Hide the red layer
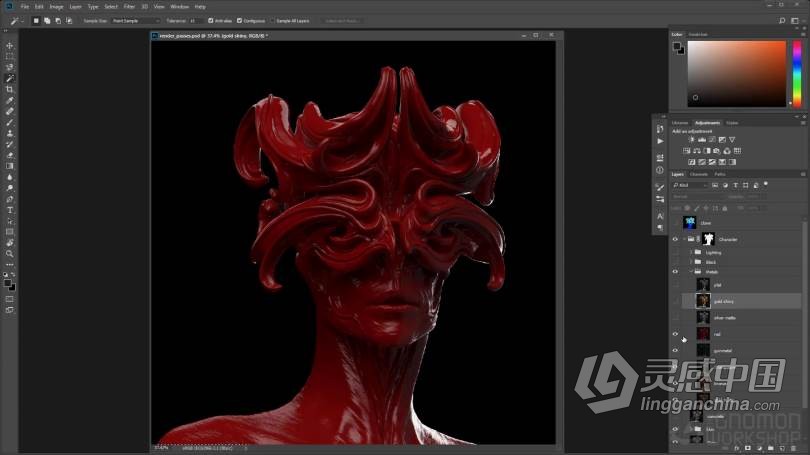Viewport: 810px width, 455px height. [675, 334]
